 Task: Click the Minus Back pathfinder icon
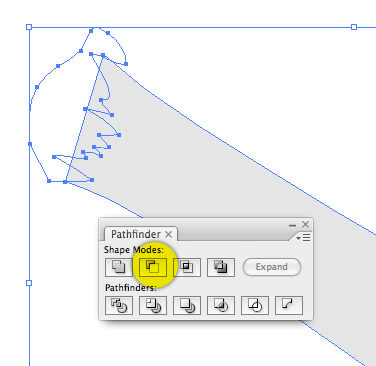pyautogui.click(x=289, y=305)
